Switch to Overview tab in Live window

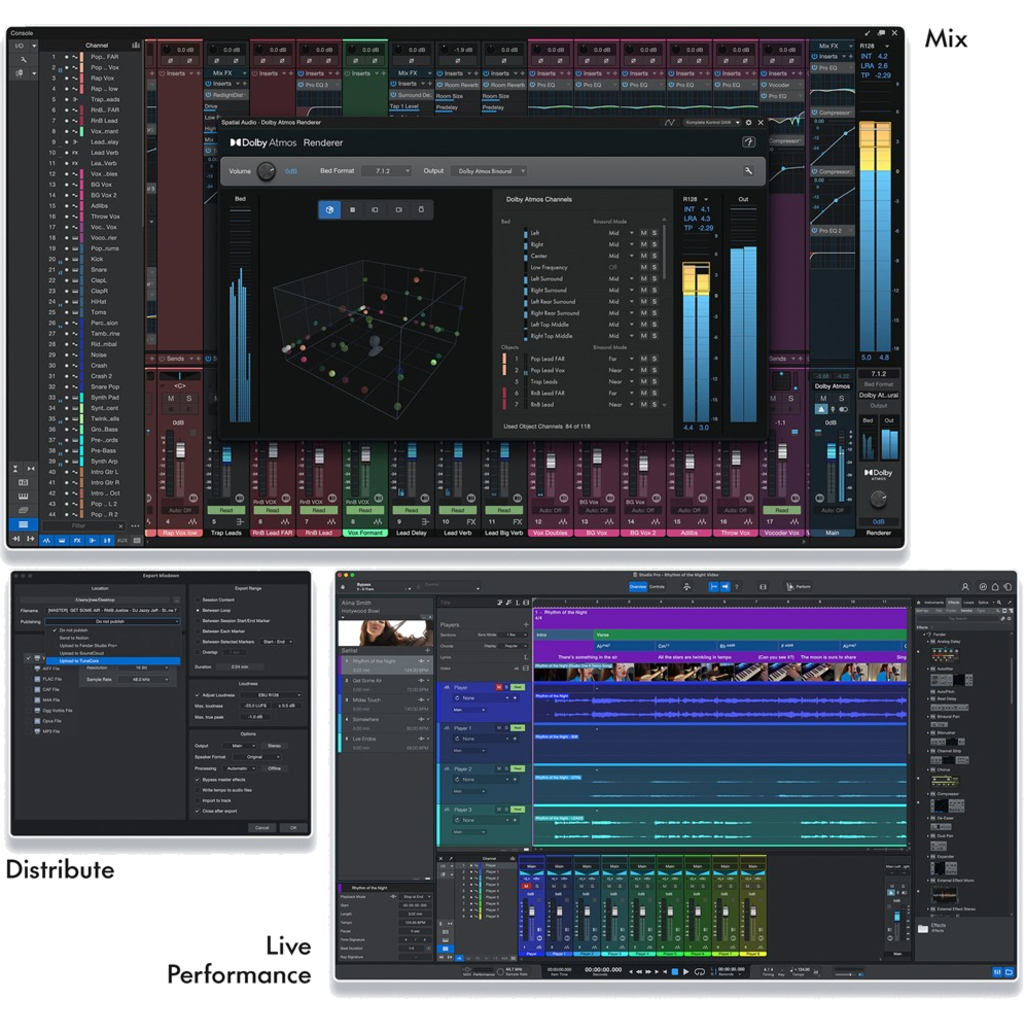tap(638, 586)
